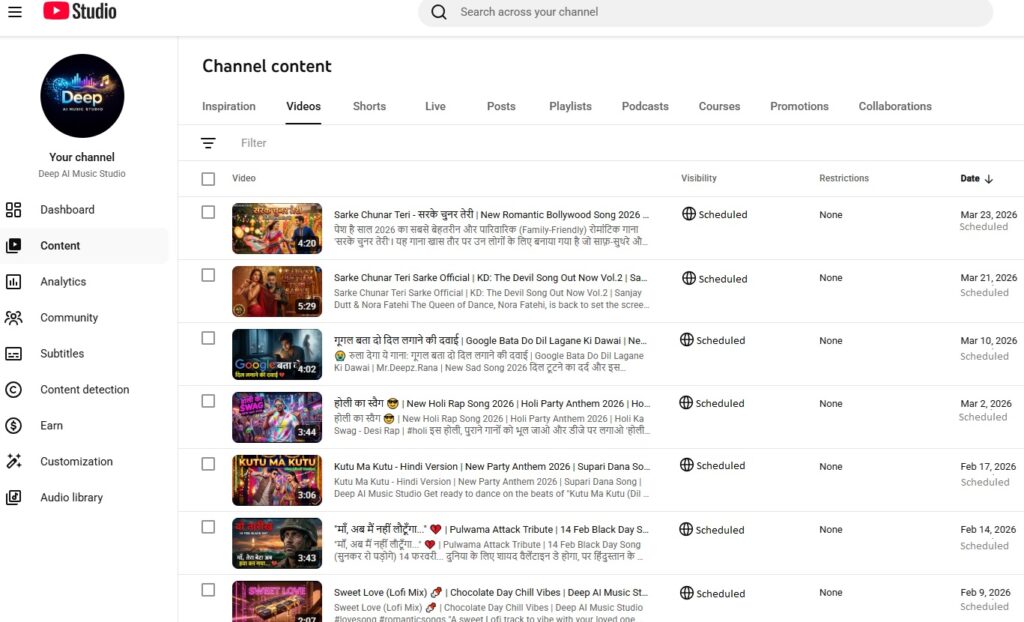
Task: Check the box for Sweet Love Lofi Mix
Action: tap(208, 590)
